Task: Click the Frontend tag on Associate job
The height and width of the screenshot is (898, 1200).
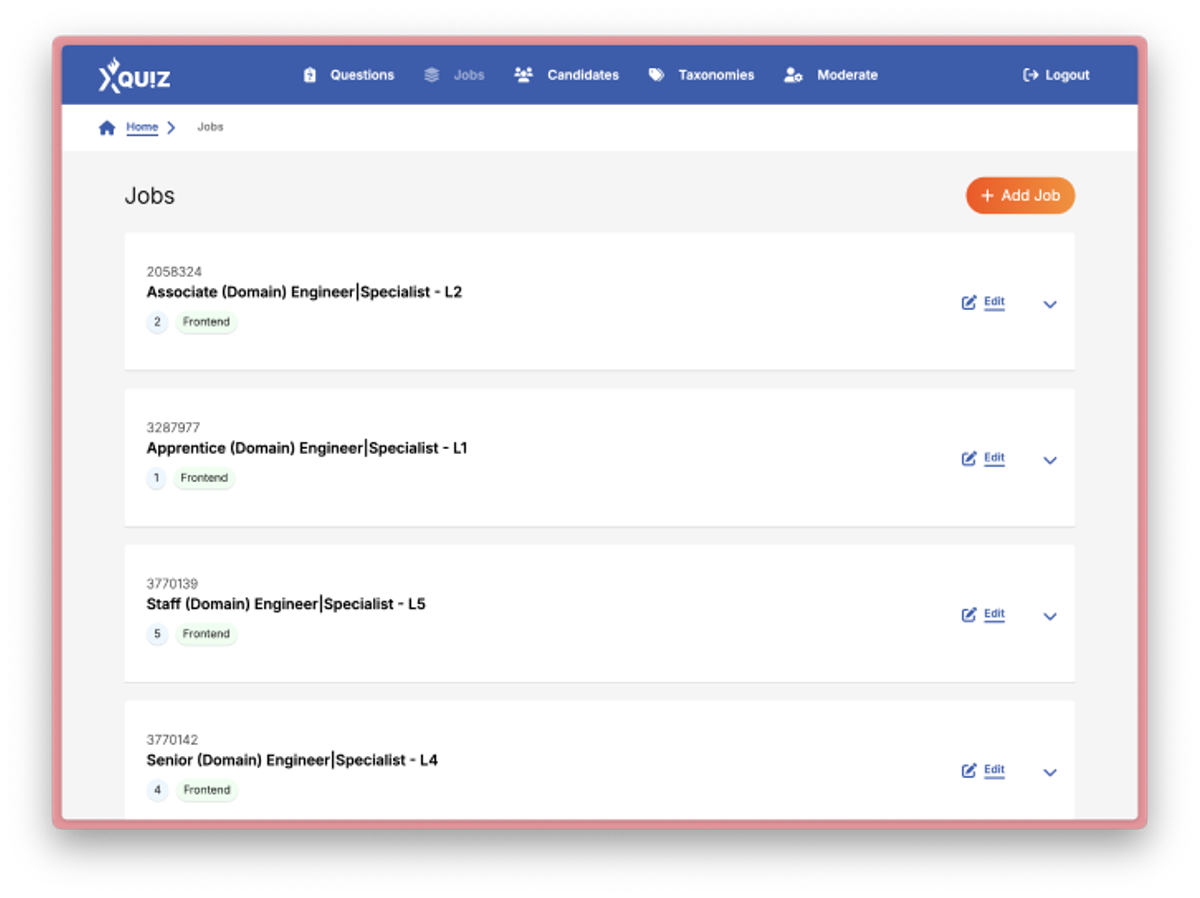Action: [207, 322]
